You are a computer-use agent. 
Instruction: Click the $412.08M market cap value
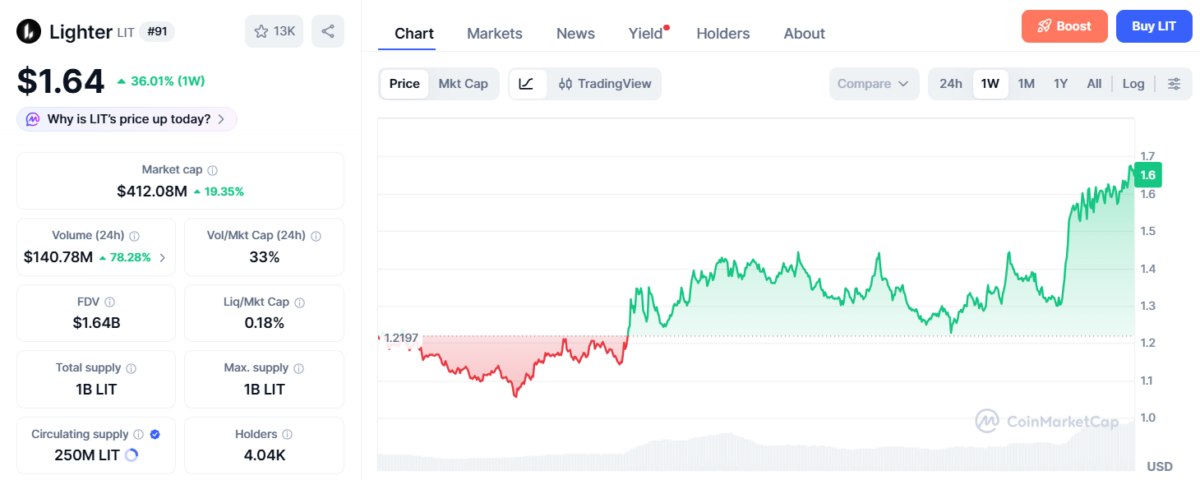(x=152, y=190)
